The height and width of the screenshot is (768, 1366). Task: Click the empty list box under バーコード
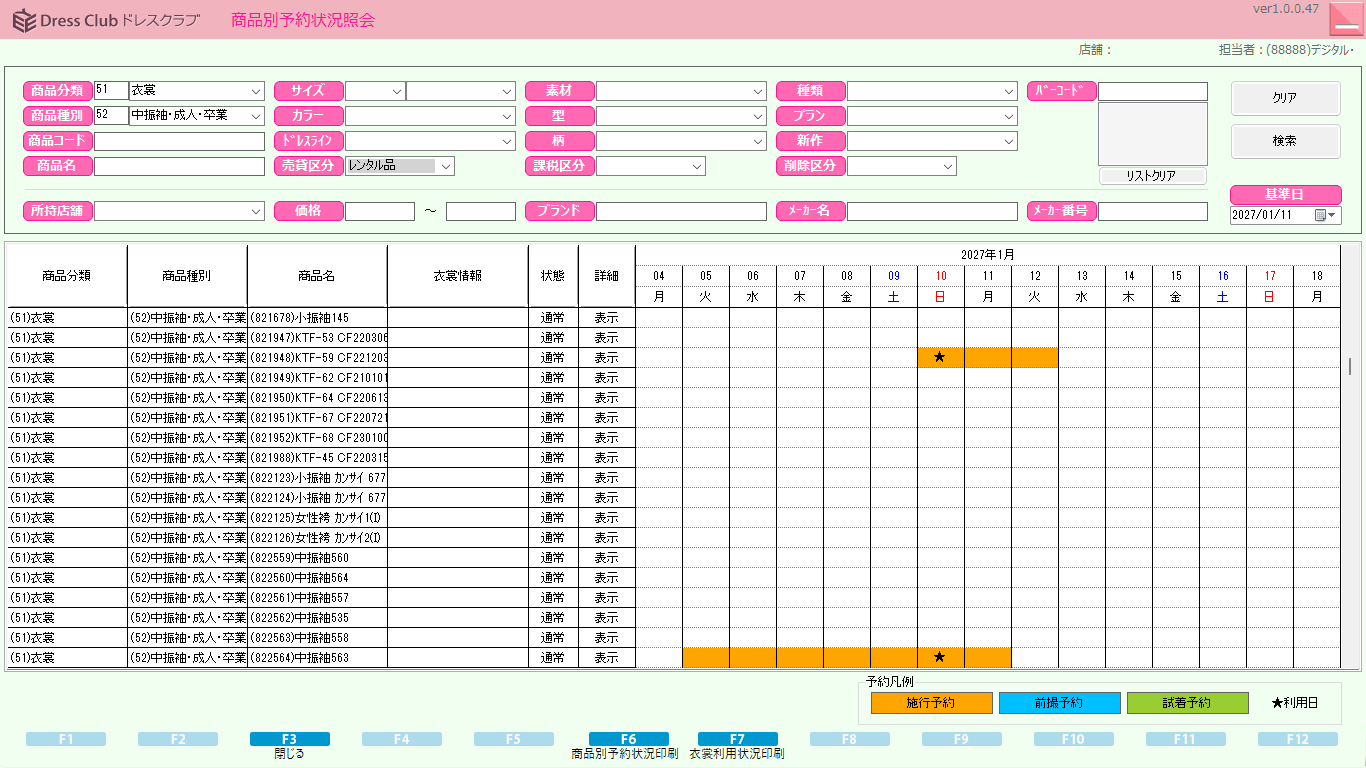point(1152,134)
